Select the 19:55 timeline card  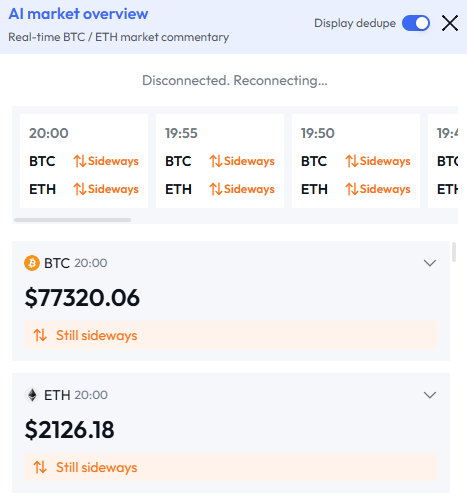pos(220,161)
